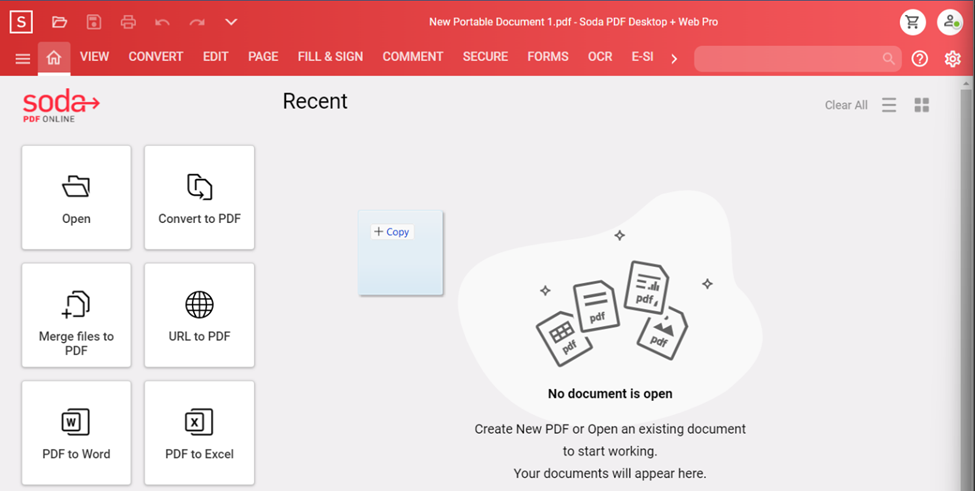Open help with the question mark icon
975x491 pixels.
click(x=920, y=58)
